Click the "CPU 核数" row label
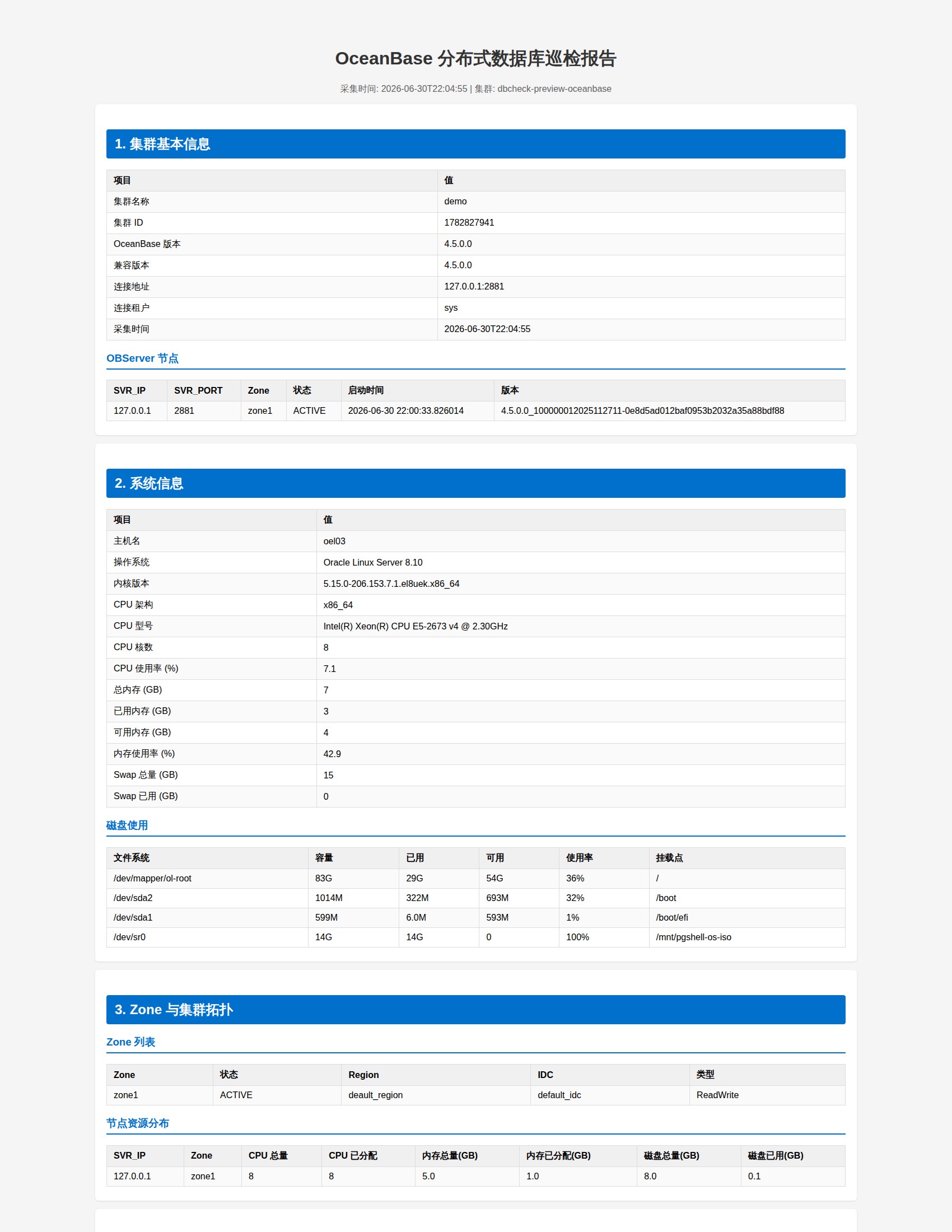The height and width of the screenshot is (1232, 952). tap(133, 647)
